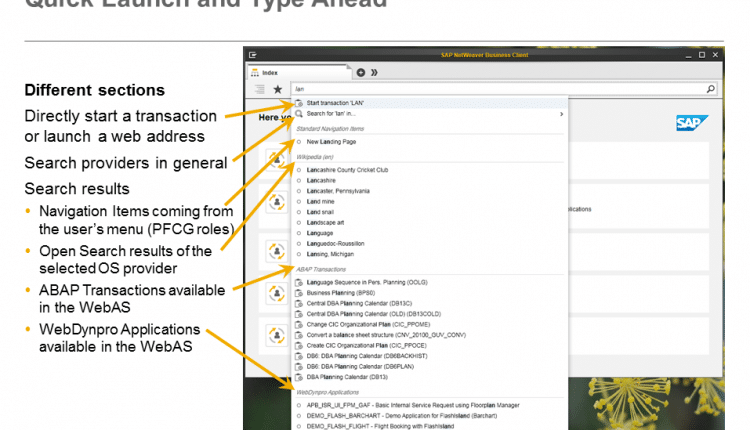Click transaction icon beside Start transaction 'LAN'

coord(299,103)
